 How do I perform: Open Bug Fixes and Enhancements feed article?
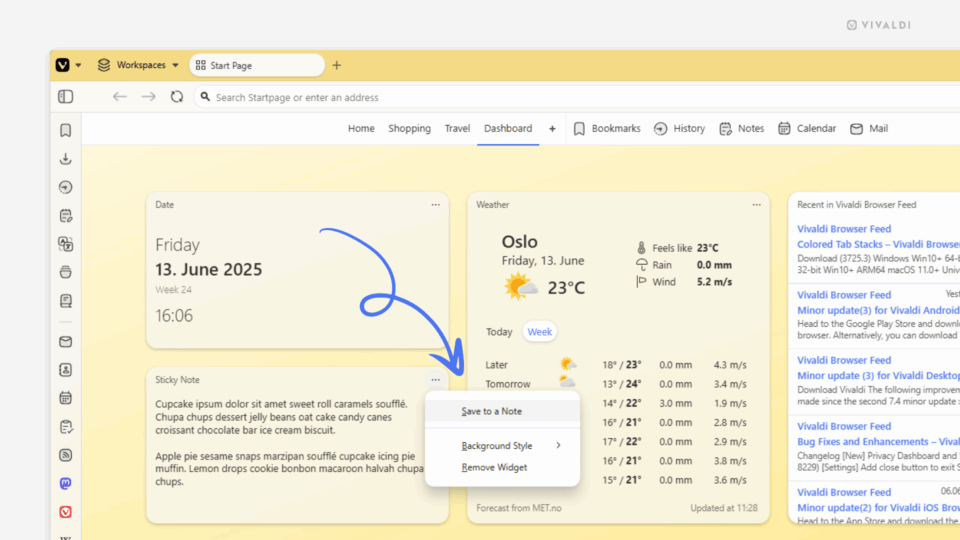(878, 442)
